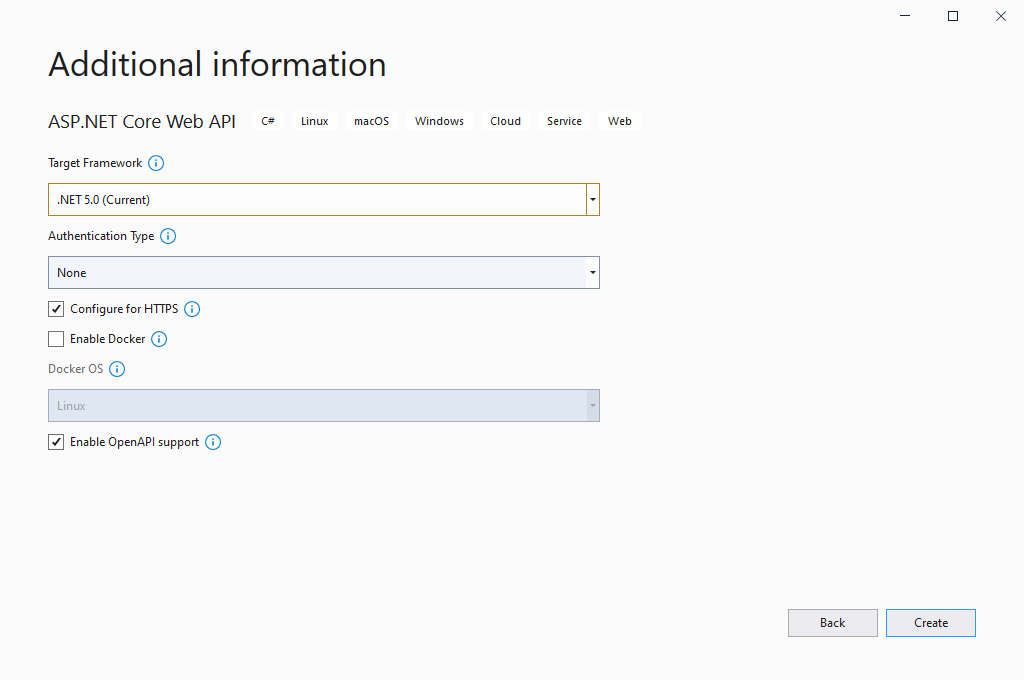
Task: Close the Additional information dialog
Action: point(1001,16)
